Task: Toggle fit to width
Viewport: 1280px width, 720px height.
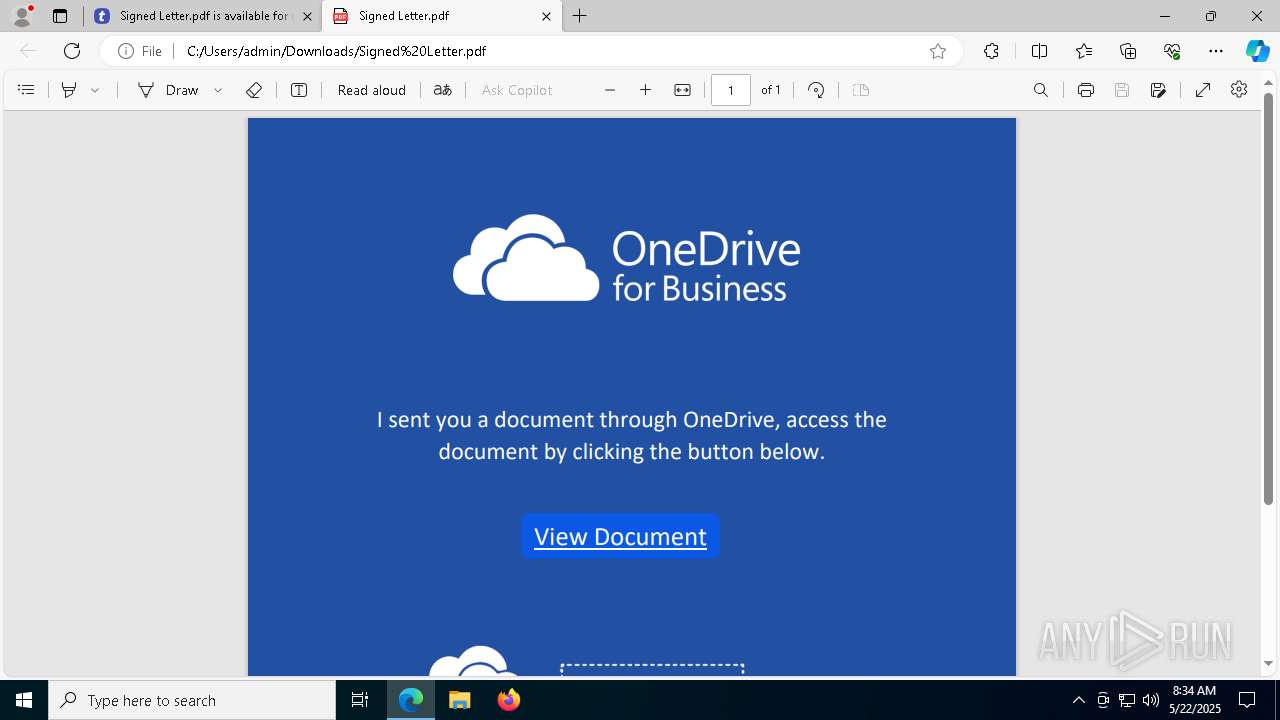Action: click(x=682, y=90)
